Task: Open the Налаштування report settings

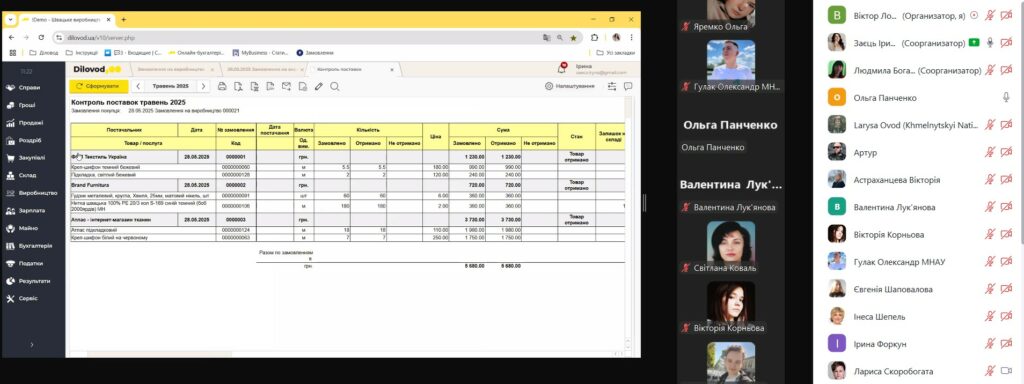Action: pos(570,86)
